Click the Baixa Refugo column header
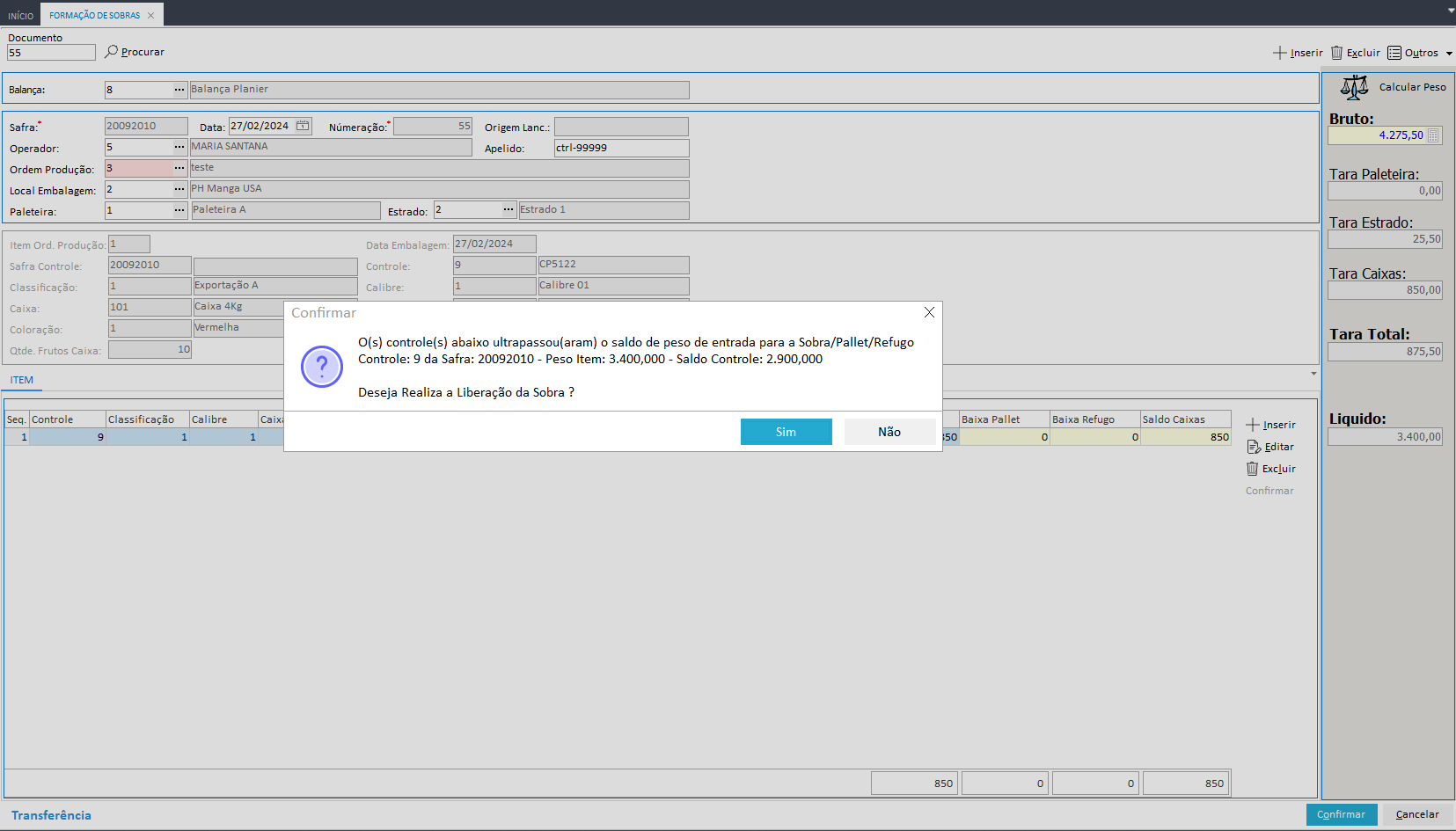The width and height of the screenshot is (1456, 831). coord(1095,419)
